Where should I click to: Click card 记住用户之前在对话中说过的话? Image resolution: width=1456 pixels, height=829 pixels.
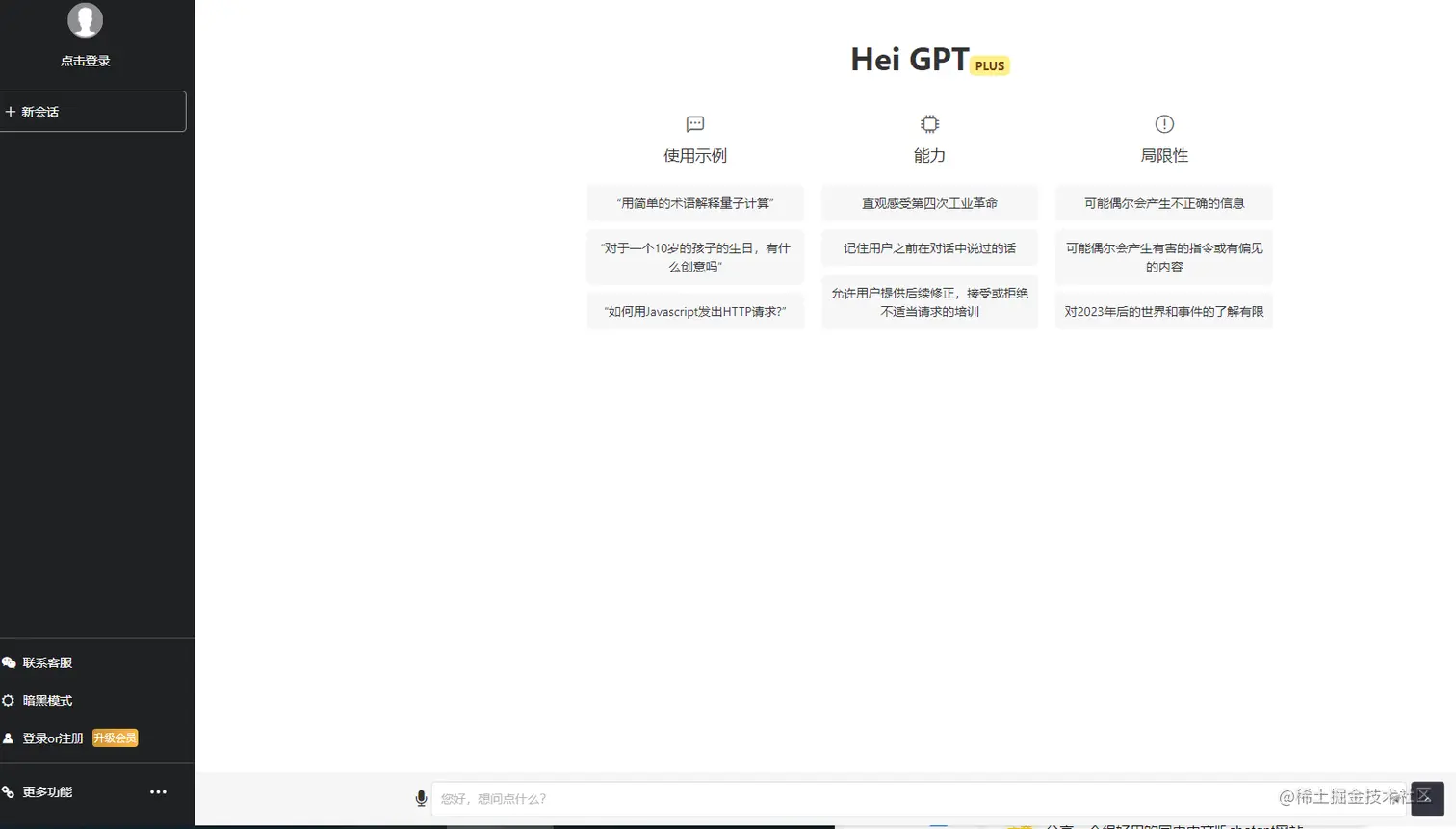(x=929, y=247)
